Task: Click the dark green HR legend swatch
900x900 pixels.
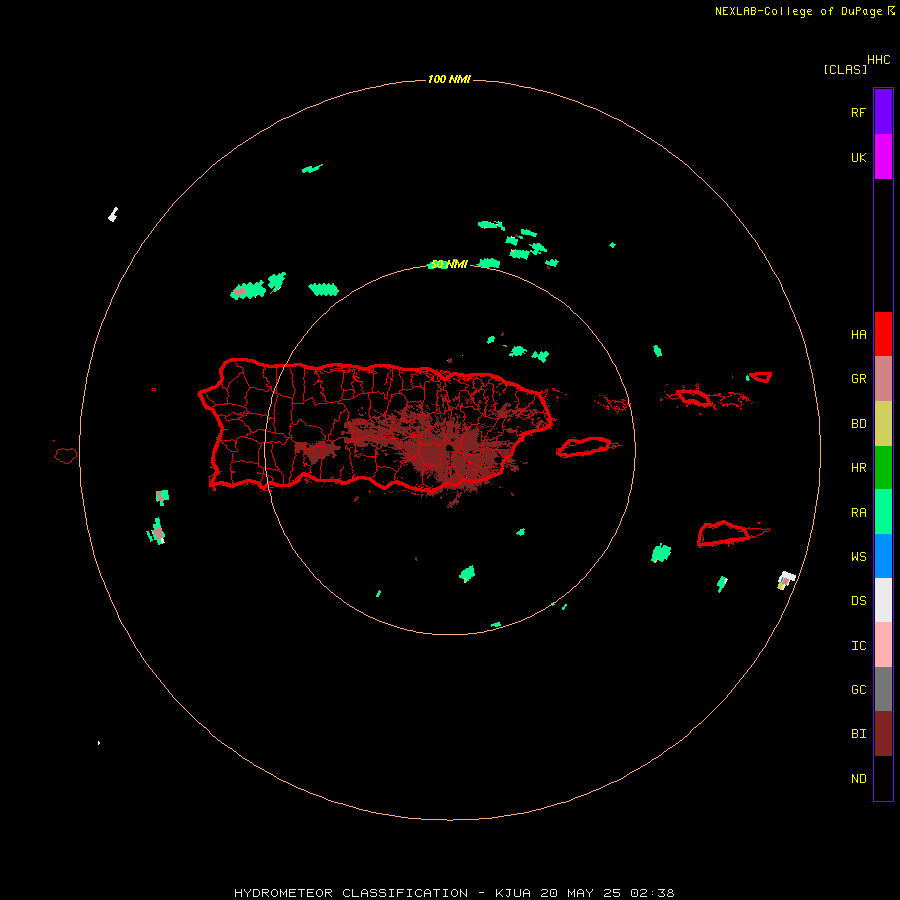Action: click(x=883, y=468)
